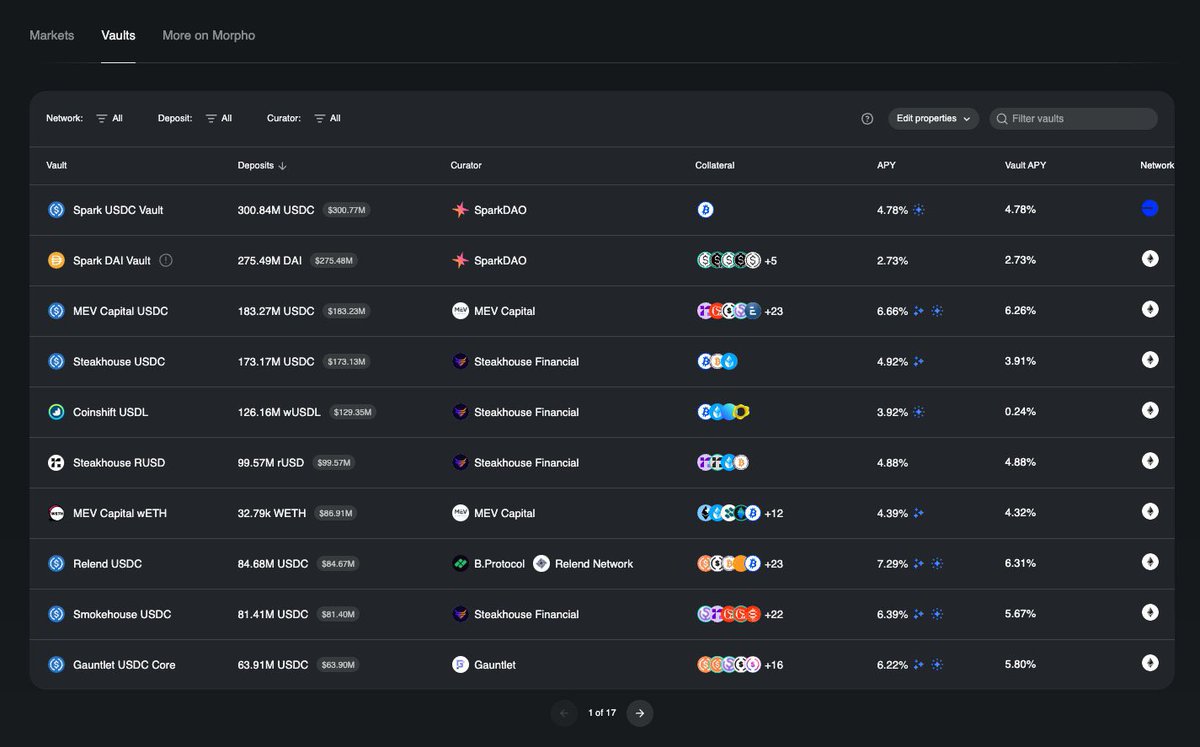Click the MEV Capital USDC token icon
Image resolution: width=1200 pixels, height=747 pixels.
[56, 311]
